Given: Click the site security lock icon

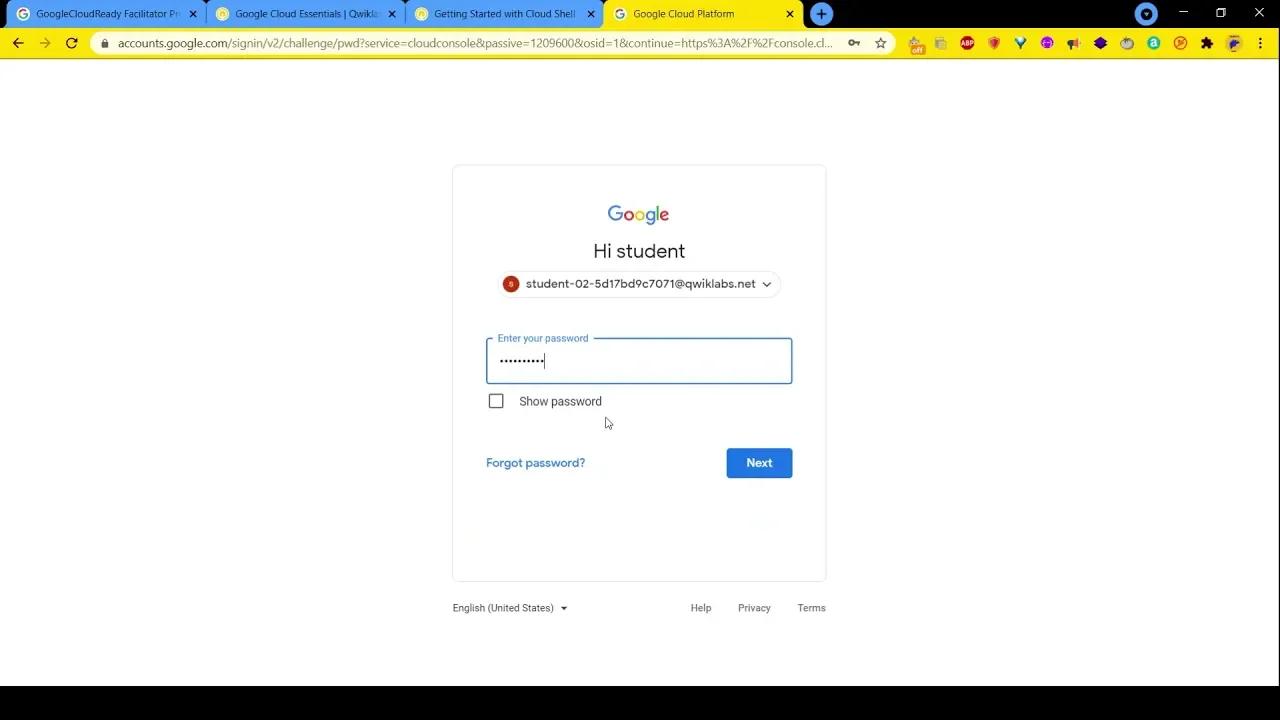Looking at the screenshot, I should (x=106, y=43).
